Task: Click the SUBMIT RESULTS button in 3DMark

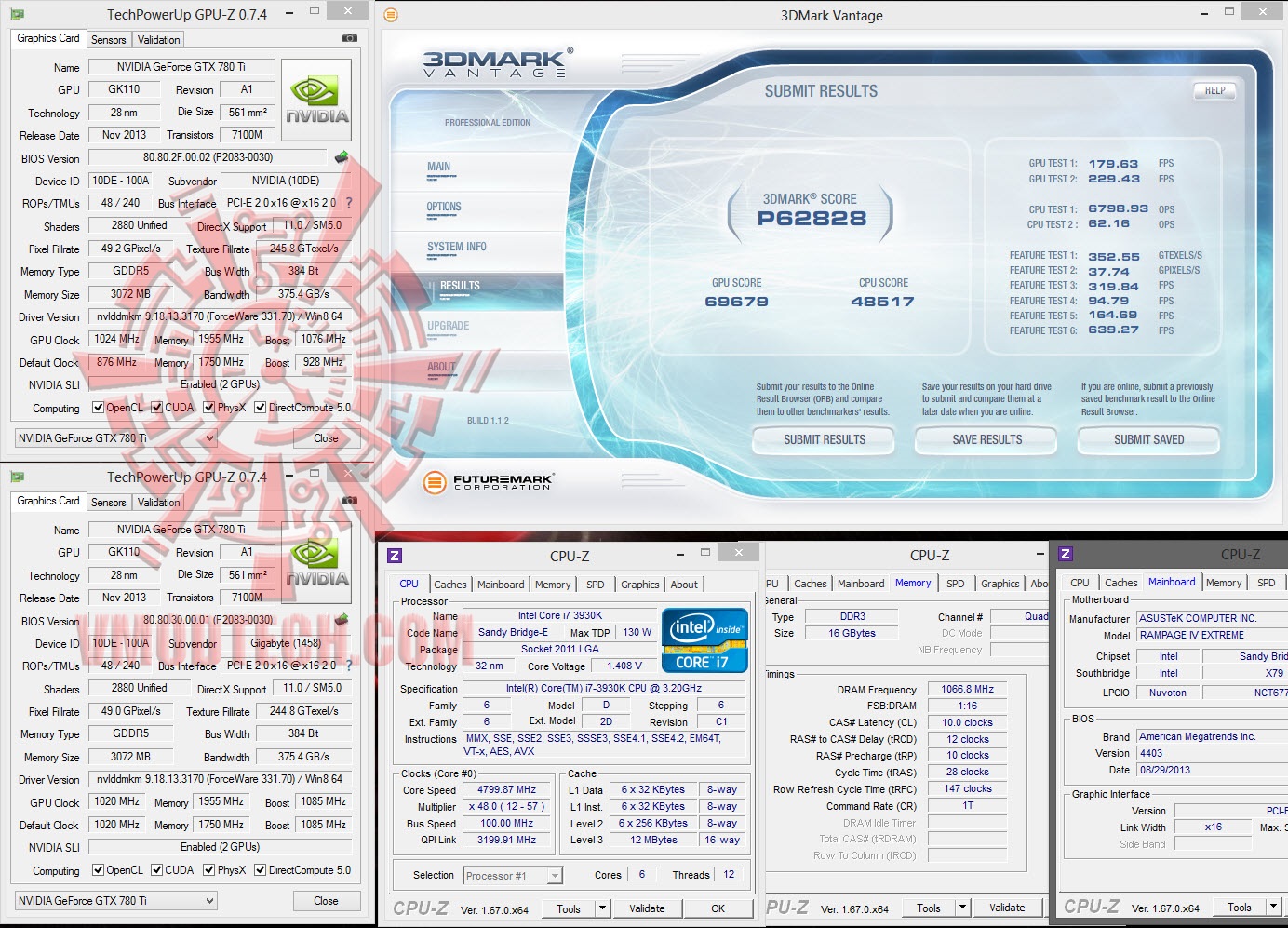Action: [825, 440]
